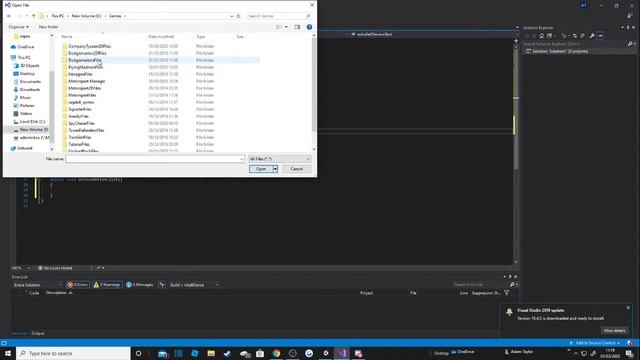Toggle auto-hide pin on Solution Explorer
This screenshot has width=640, height=360.
(628, 27)
